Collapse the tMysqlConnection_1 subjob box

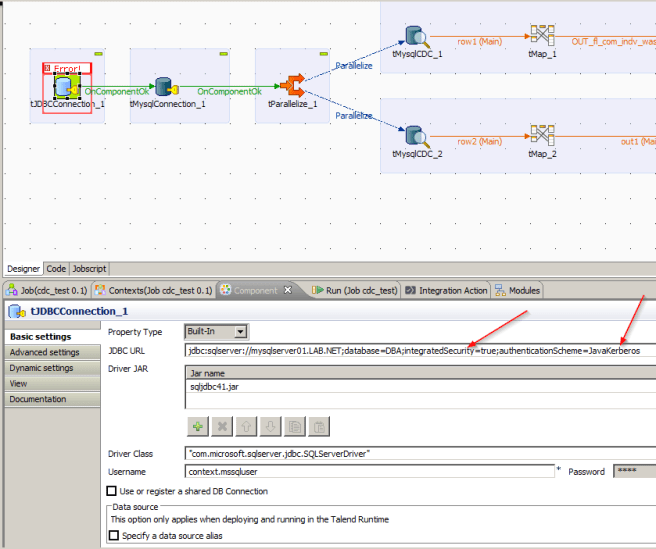click(224, 54)
